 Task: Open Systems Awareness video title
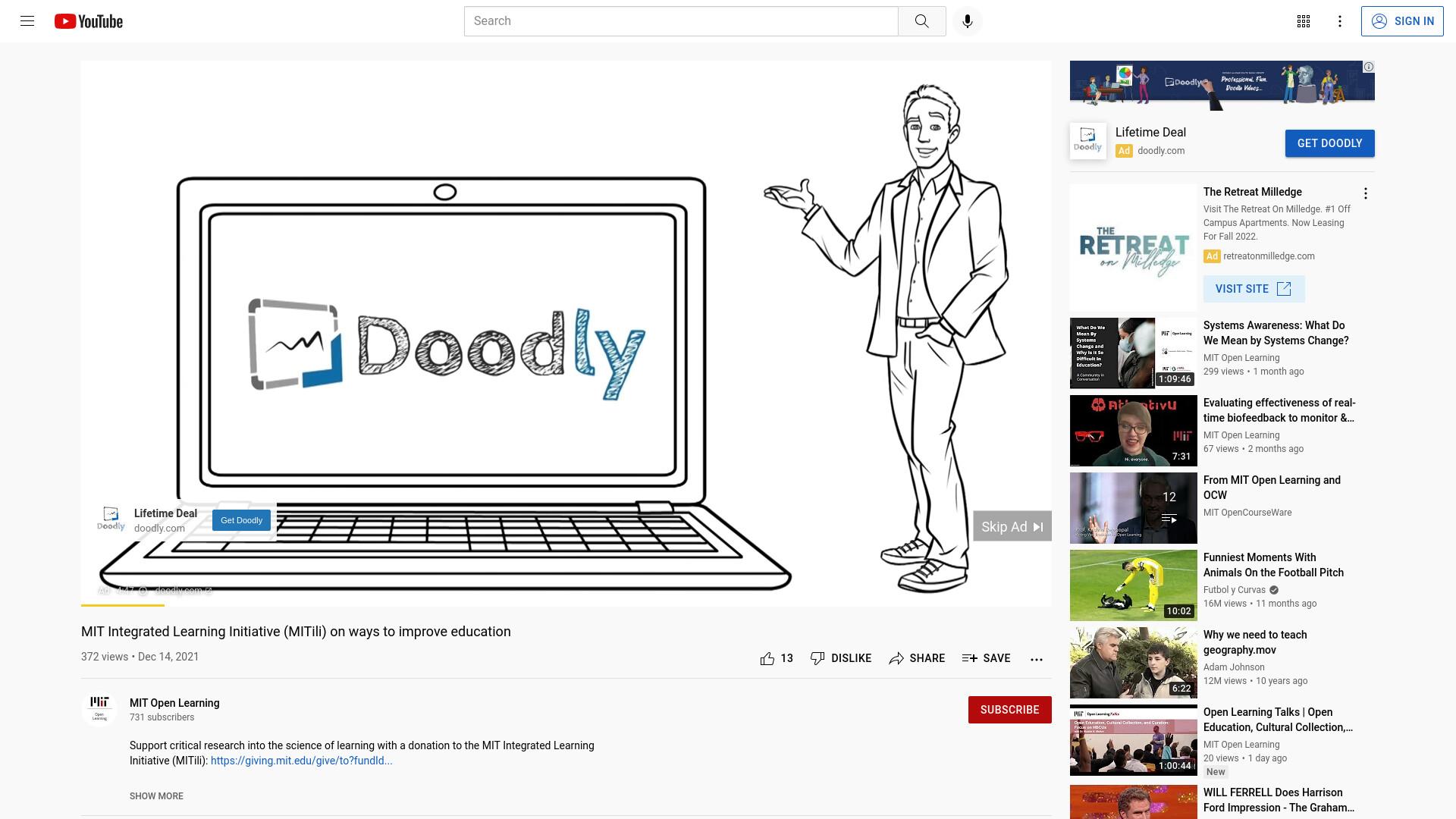1276,333
